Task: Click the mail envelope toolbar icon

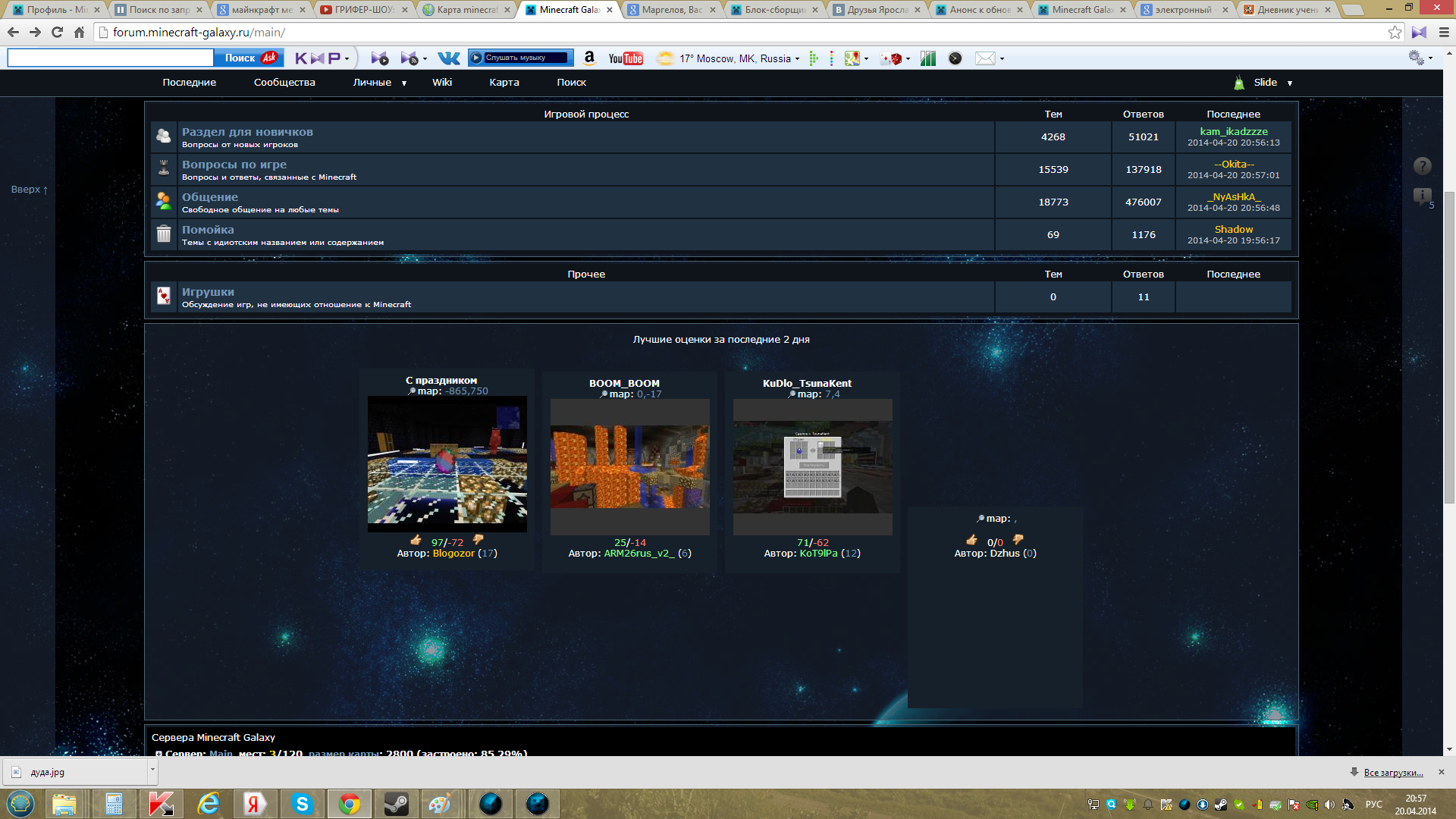Action: pos(984,58)
